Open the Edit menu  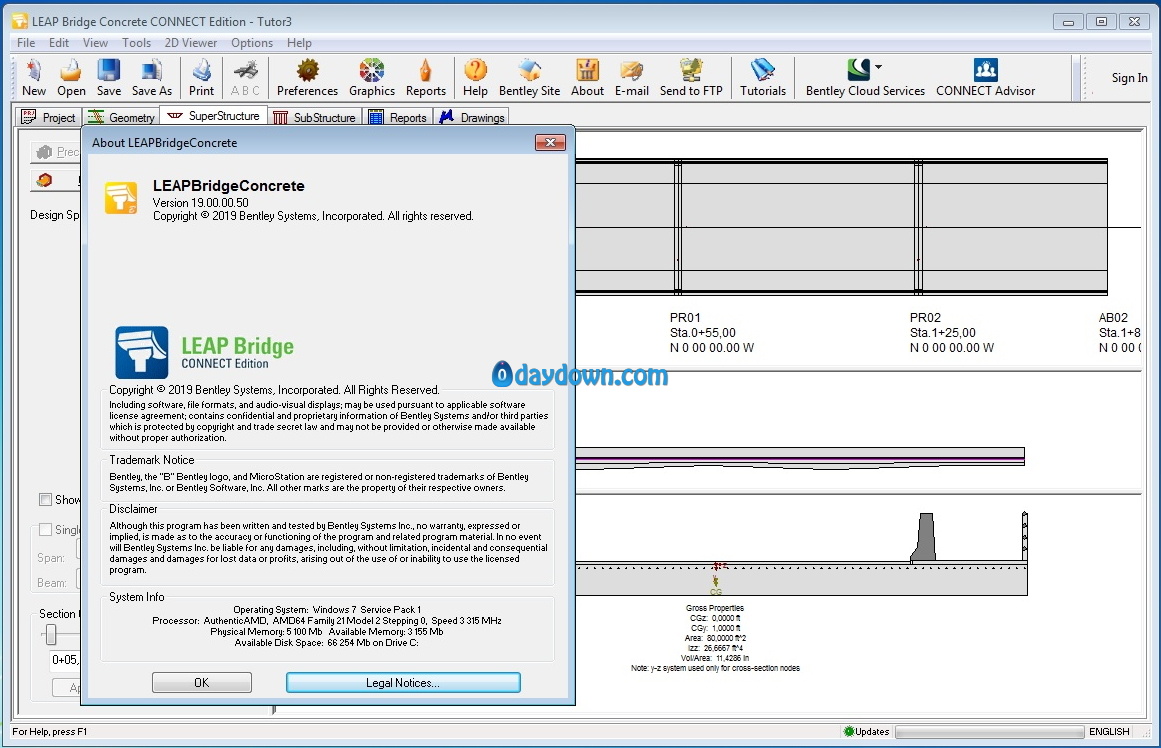coord(58,43)
